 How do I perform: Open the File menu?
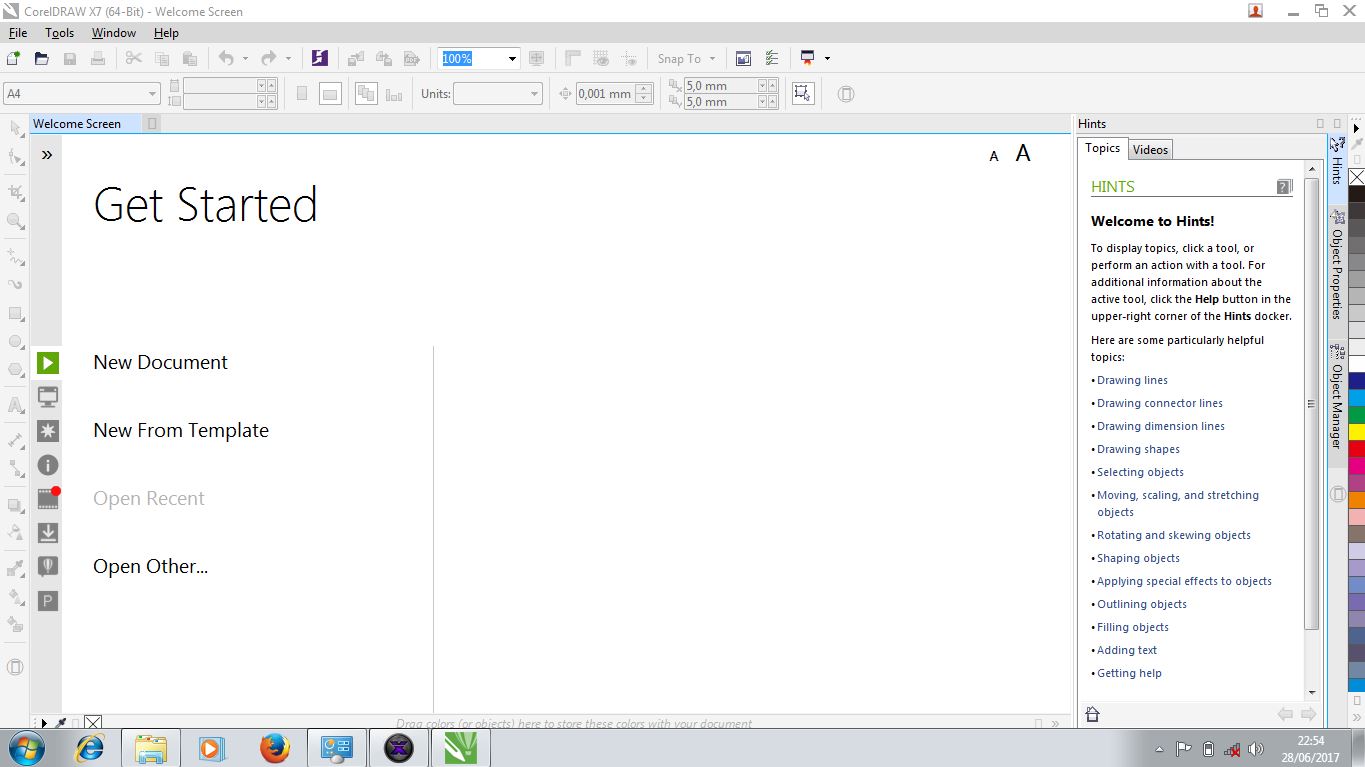[18, 33]
